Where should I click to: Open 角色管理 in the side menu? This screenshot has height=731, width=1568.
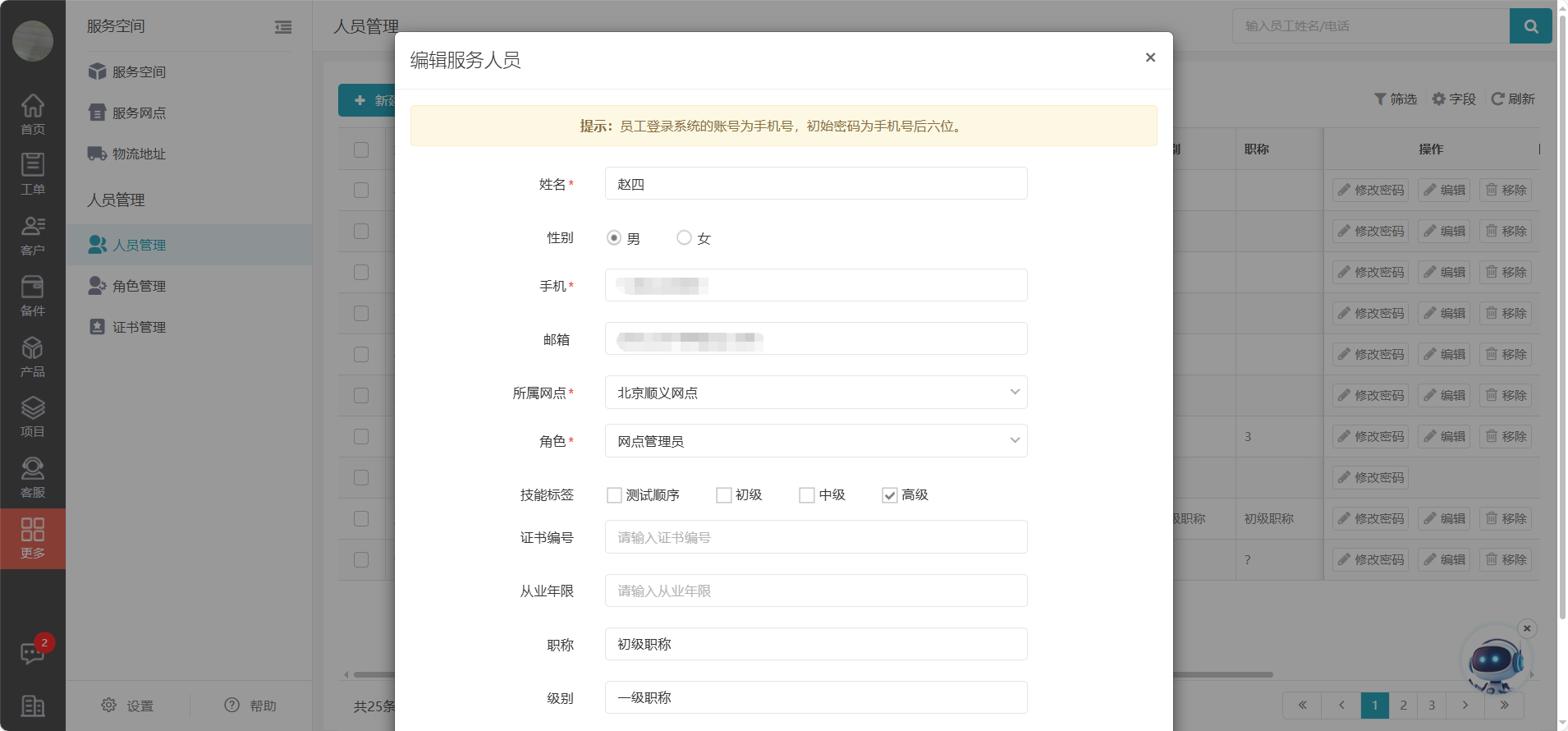coord(139,286)
